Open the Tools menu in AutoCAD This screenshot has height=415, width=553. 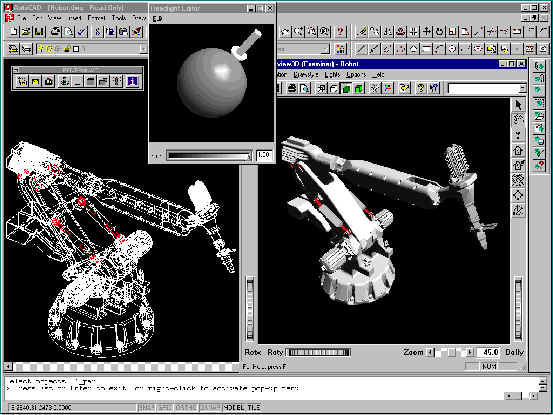pos(118,18)
